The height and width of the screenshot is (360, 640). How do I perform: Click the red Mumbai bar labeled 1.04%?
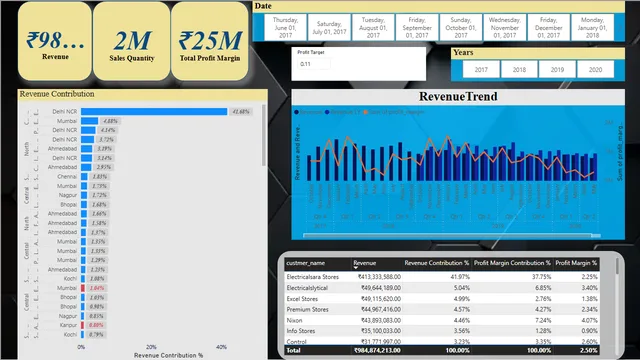tap(83, 288)
